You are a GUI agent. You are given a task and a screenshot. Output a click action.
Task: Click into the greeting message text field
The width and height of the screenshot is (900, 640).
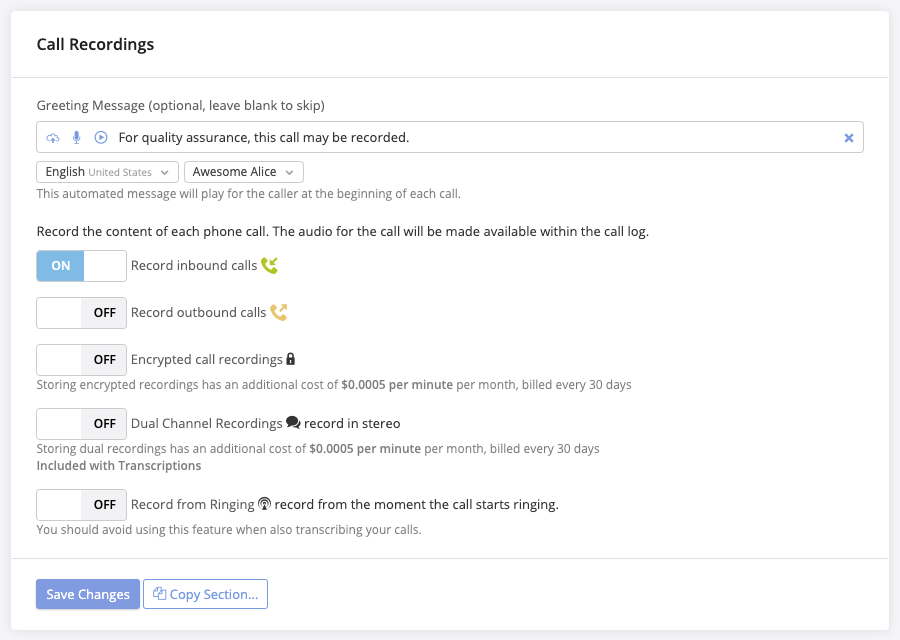476,137
